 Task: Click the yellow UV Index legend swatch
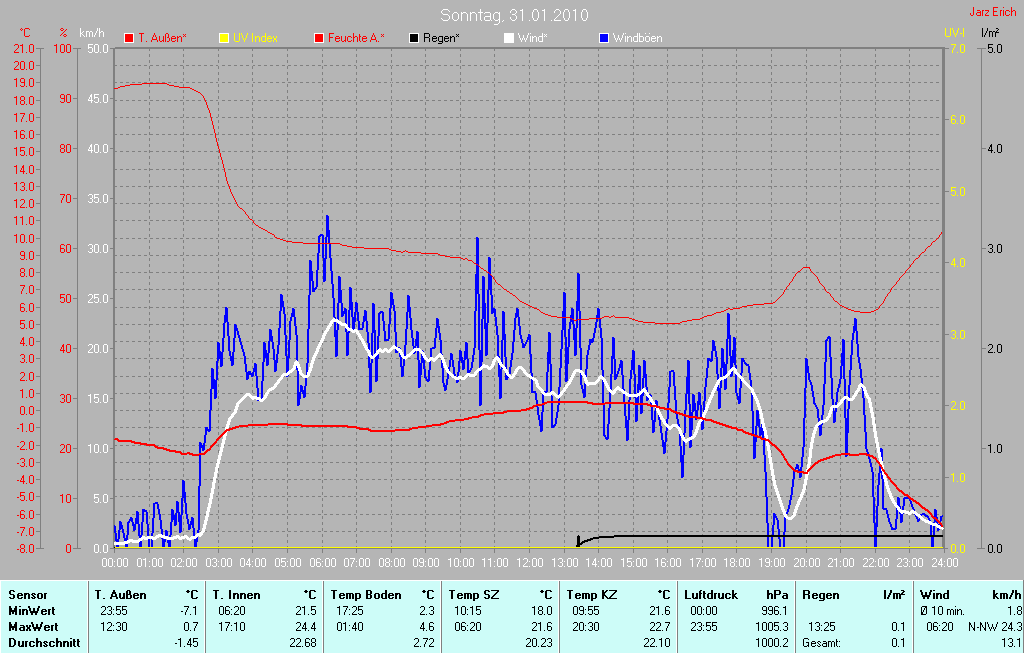point(223,38)
